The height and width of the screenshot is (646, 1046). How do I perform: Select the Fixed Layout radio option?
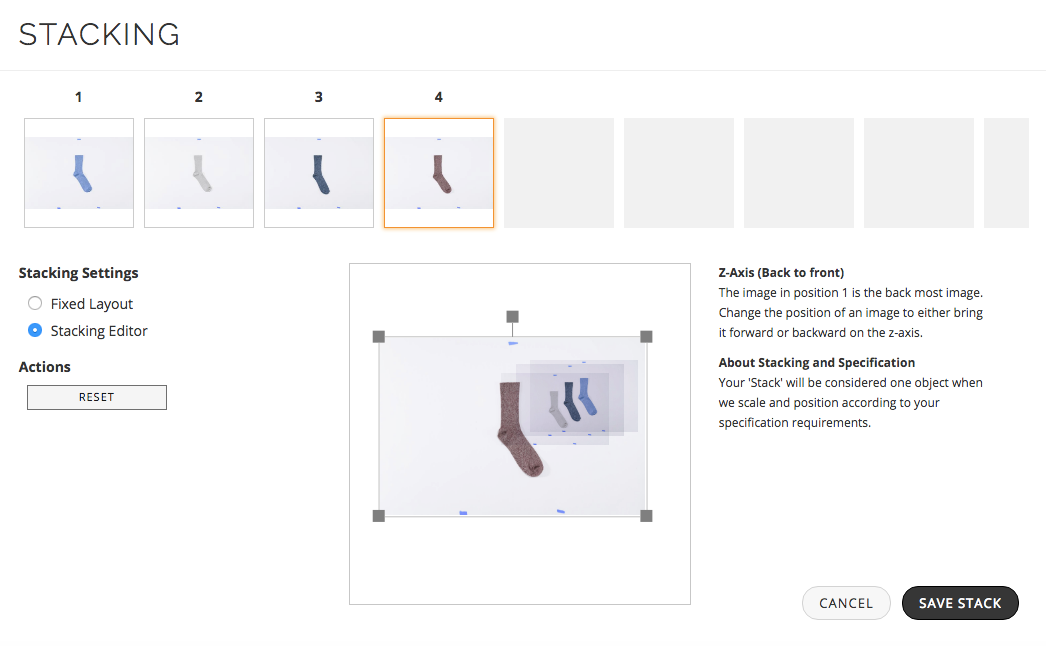35,304
